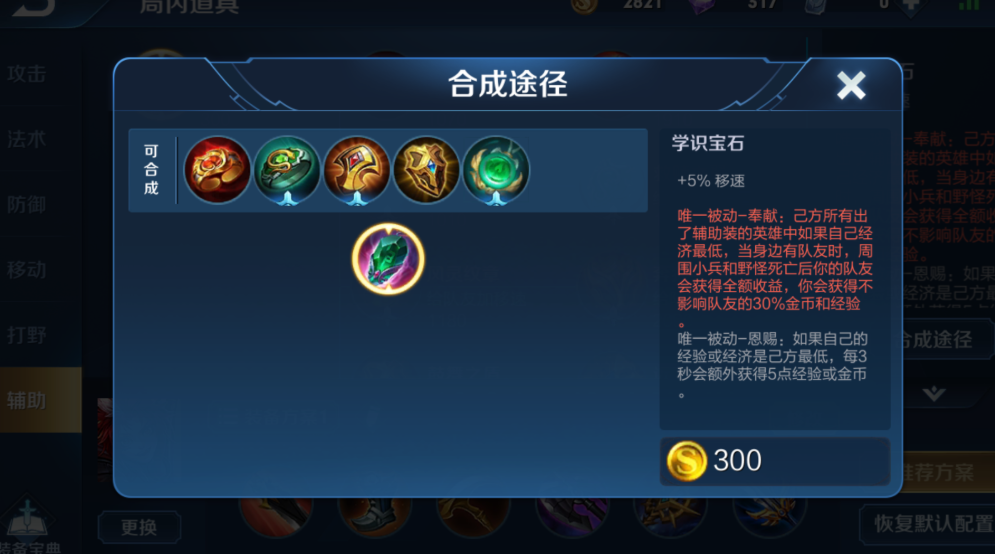This screenshot has width=995, height=554.
Task: Open the 打野 category tab
Action: 27,335
